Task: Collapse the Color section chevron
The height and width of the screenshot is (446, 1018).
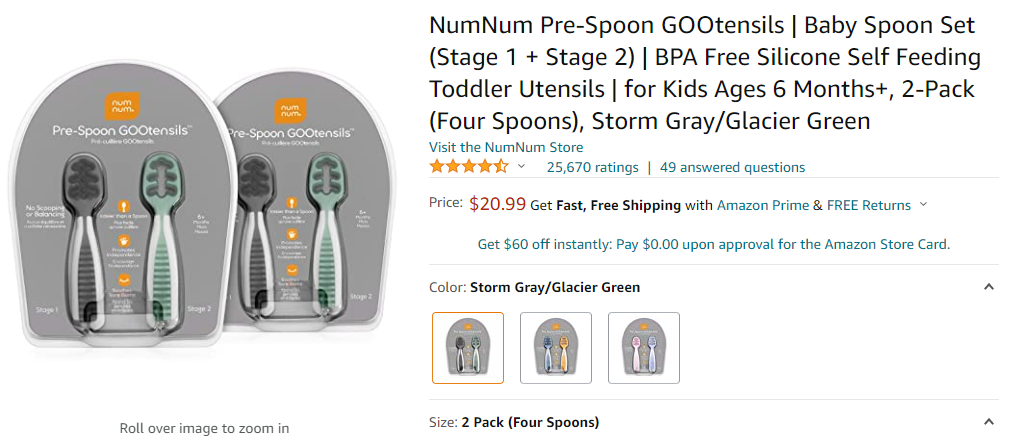Action: point(988,287)
